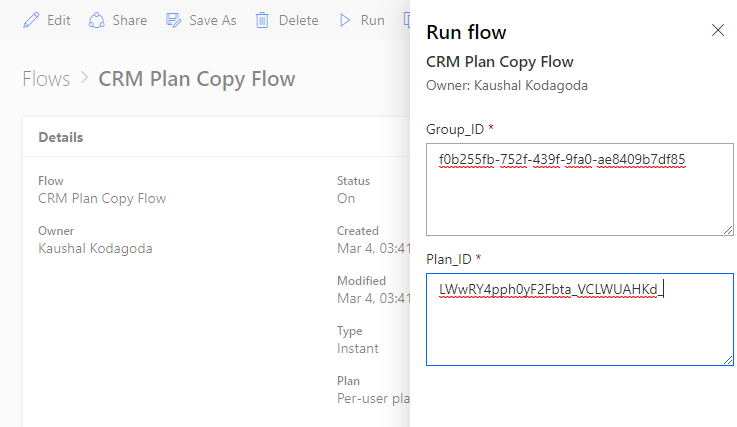Image resolution: width=737 pixels, height=427 pixels.
Task: Click the owner line in Run flow panel
Action: click(x=507, y=85)
